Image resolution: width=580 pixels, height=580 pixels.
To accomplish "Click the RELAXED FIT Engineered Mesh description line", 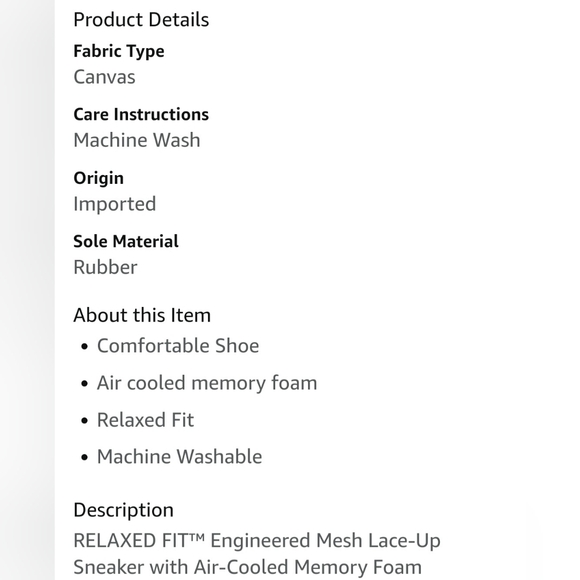I will pos(257,541).
